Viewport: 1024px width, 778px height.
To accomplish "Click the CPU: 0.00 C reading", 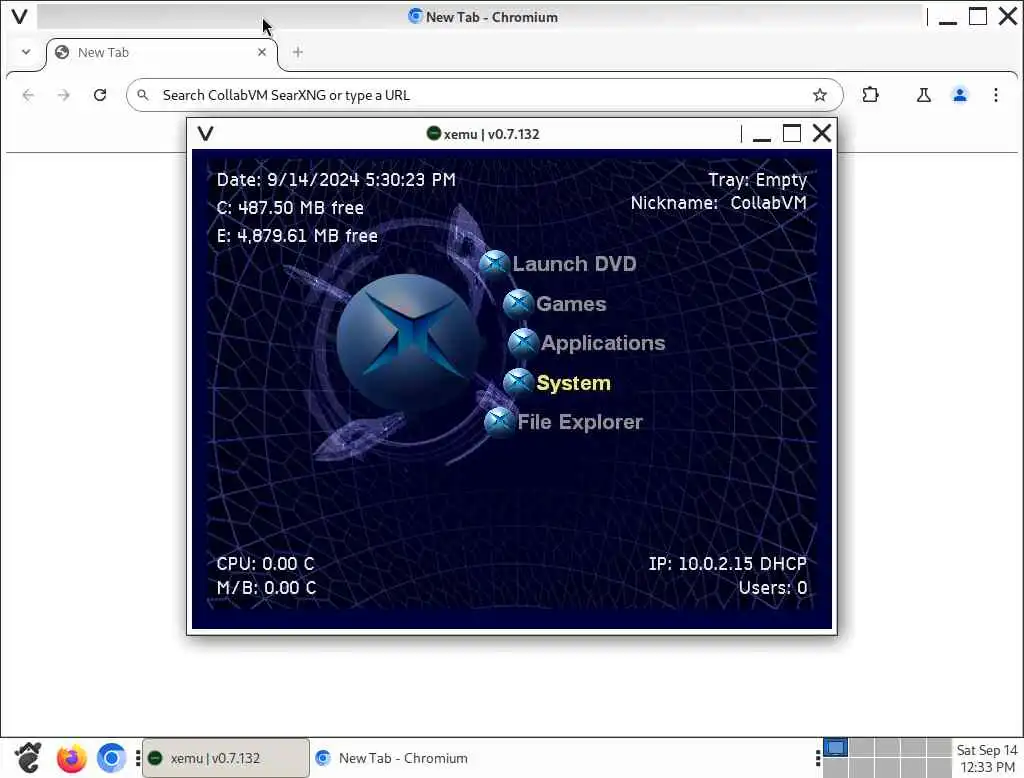I will [265, 564].
